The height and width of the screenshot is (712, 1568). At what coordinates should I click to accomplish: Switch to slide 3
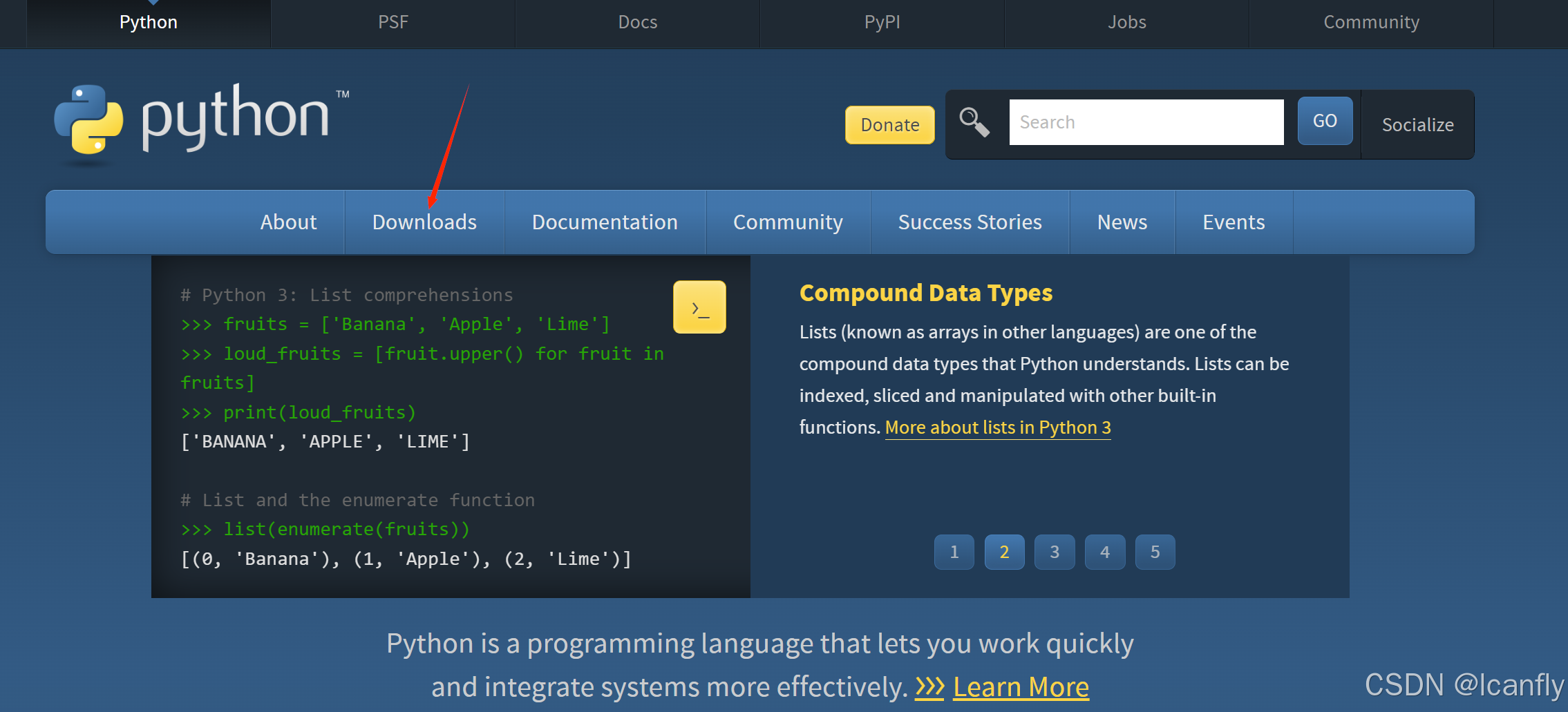pos(1055,552)
